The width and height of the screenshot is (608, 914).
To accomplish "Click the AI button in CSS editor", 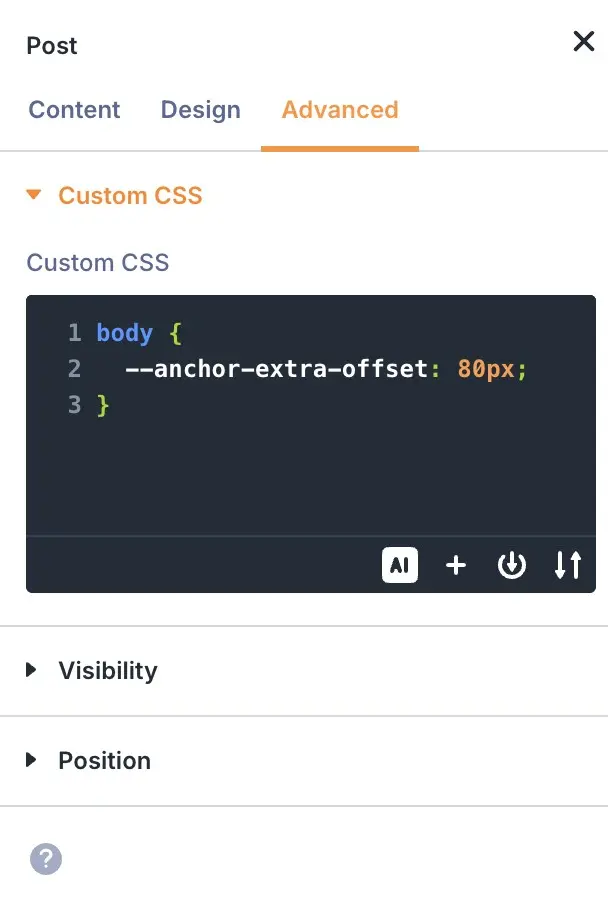I will click(400, 566).
